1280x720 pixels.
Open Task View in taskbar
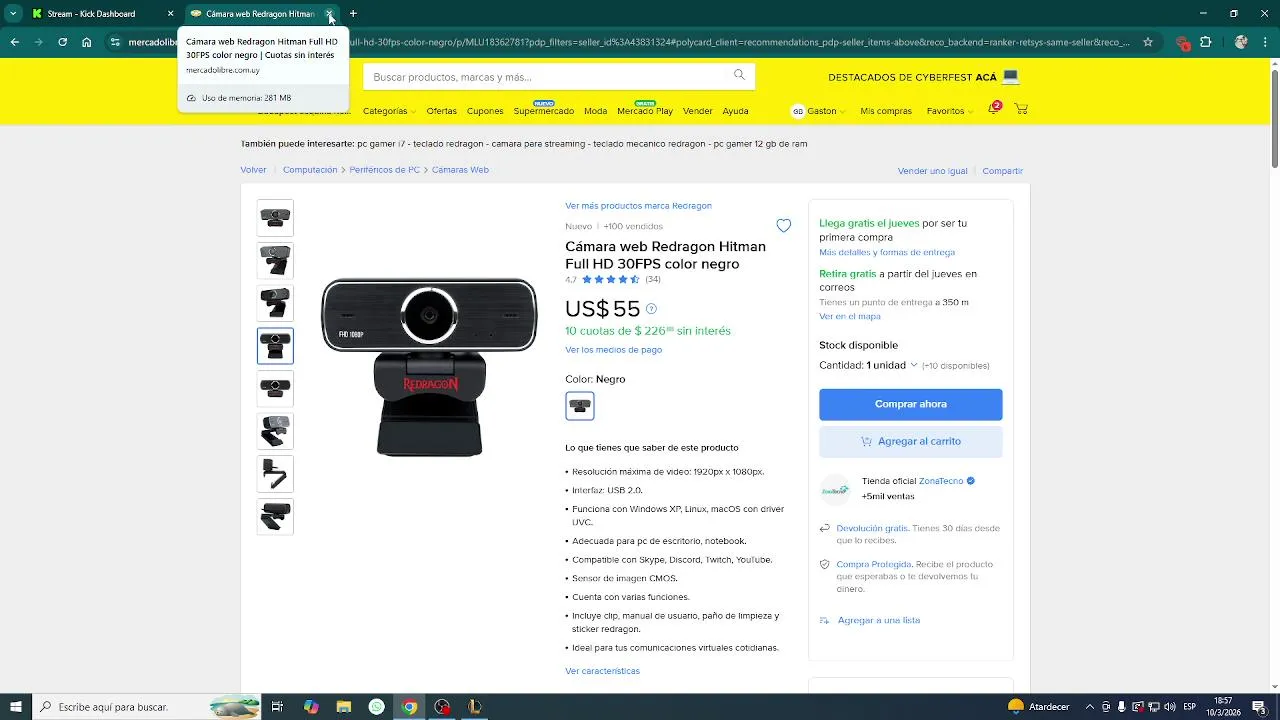point(277,707)
